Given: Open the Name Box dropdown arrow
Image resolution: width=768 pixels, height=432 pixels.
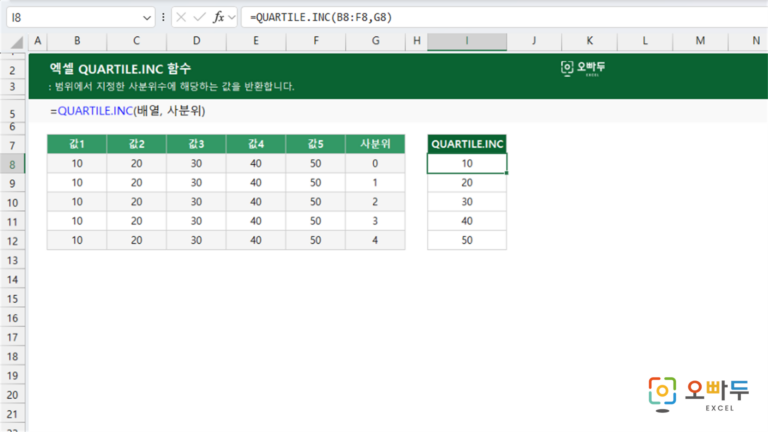Looking at the screenshot, I should click(x=146, y=18).
